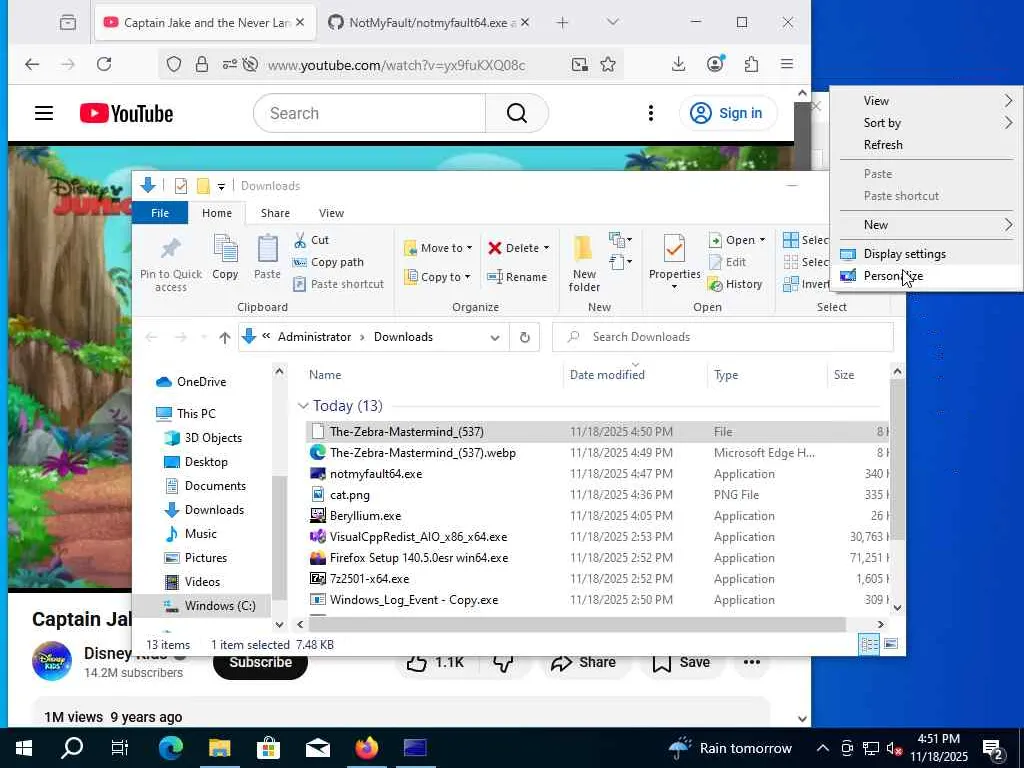Expand Delete dropdown arrow

pyautogui.click(x=547, y=248)
